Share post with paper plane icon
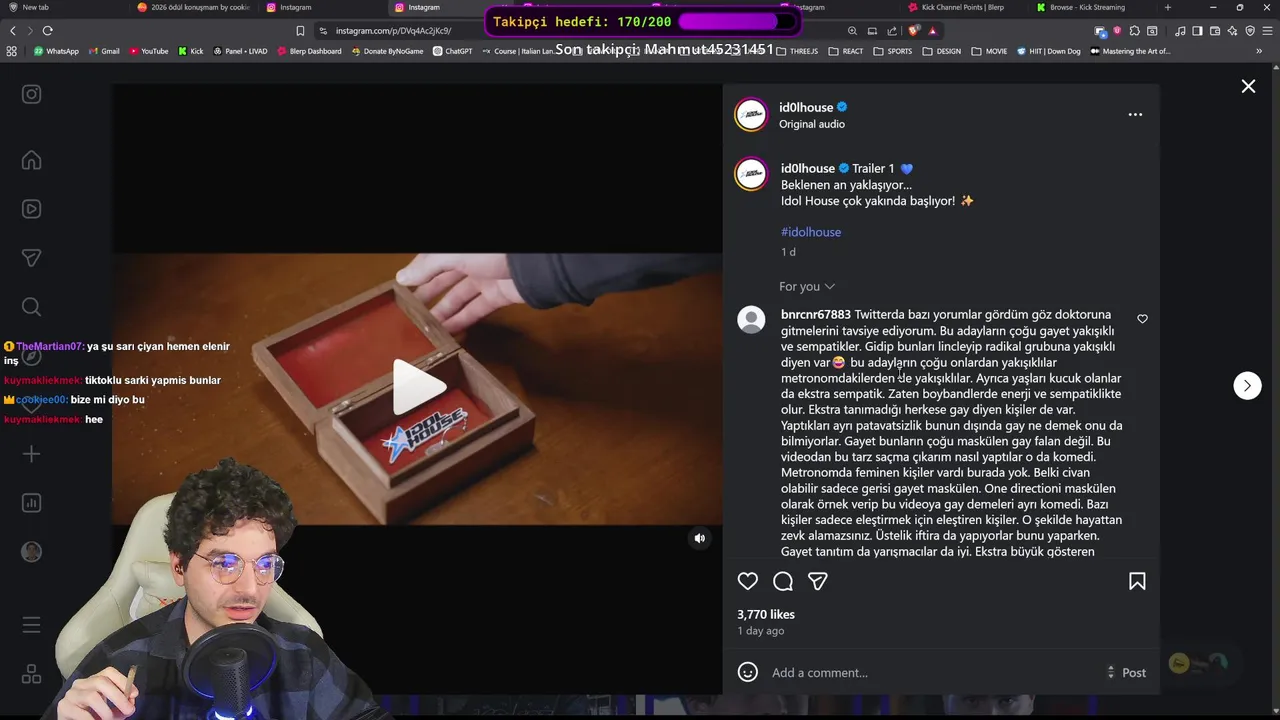Viewport: 1280px width, 720px height. [x=818, y=581]
